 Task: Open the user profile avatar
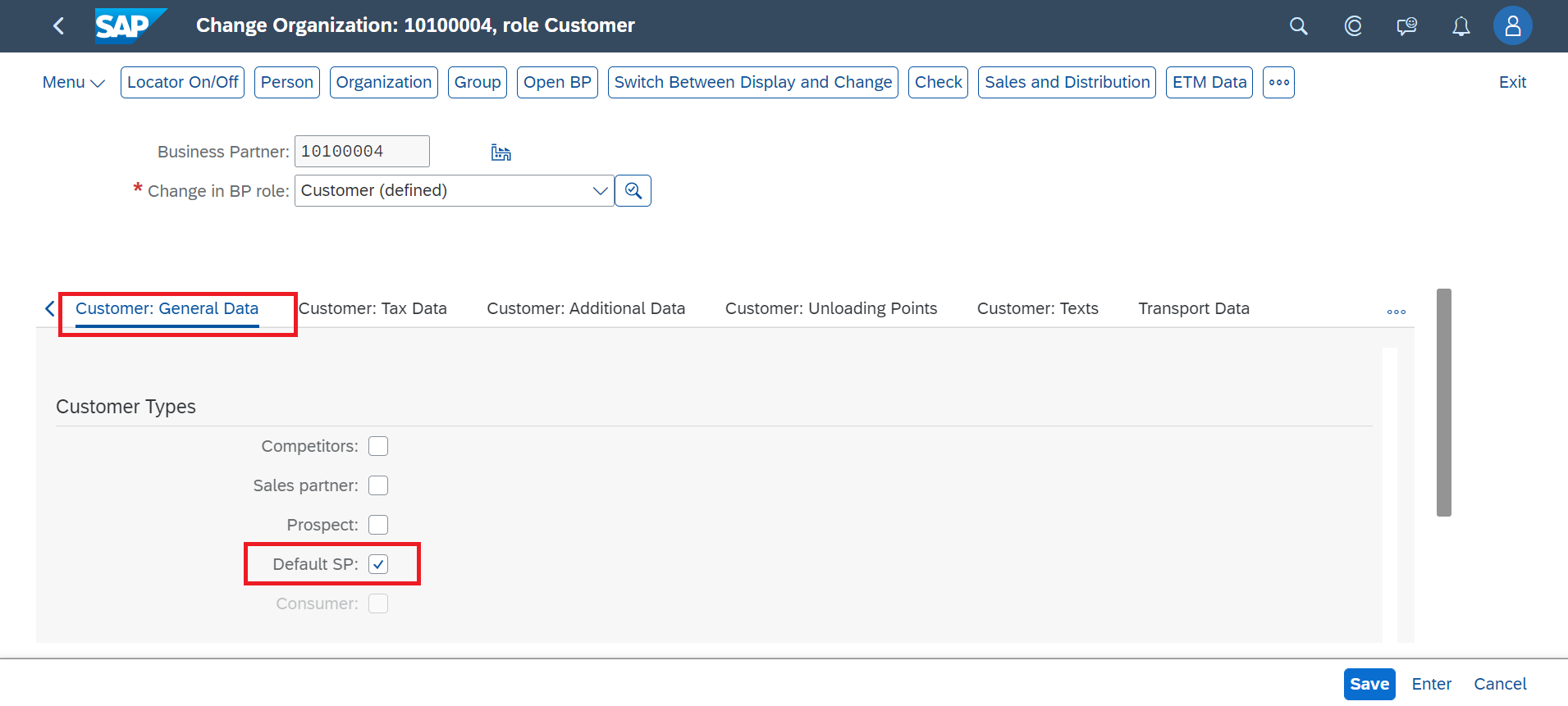1512,25
